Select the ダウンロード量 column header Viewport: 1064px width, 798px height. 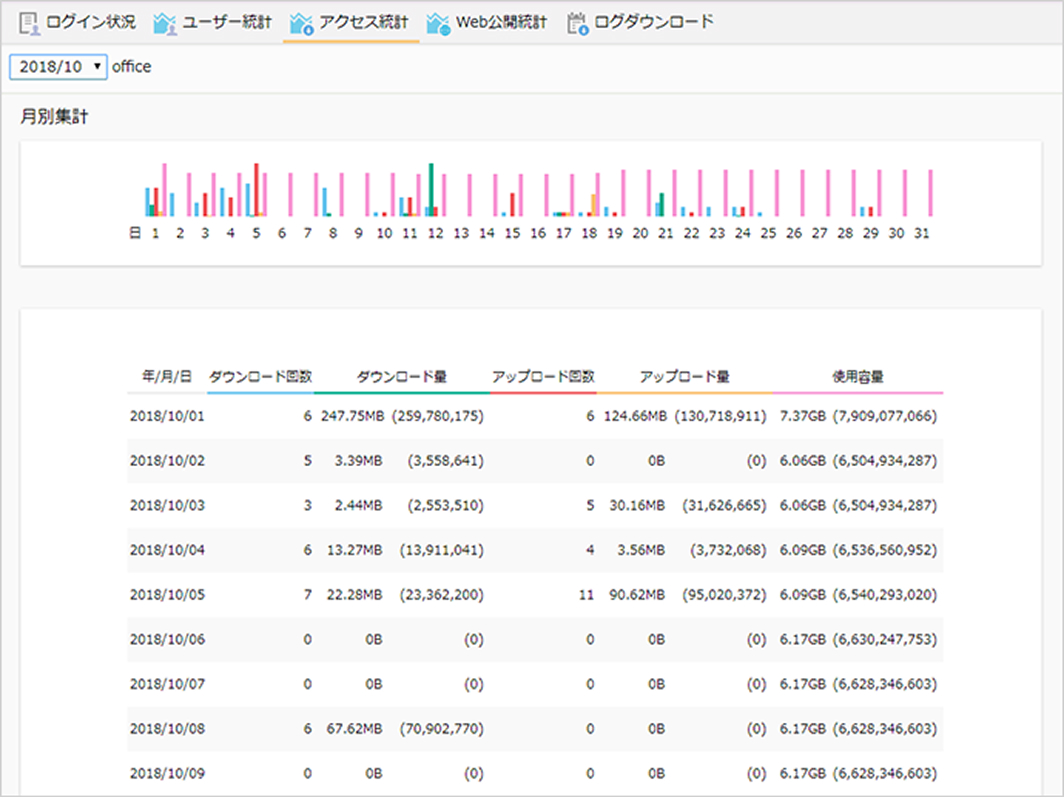401,377
